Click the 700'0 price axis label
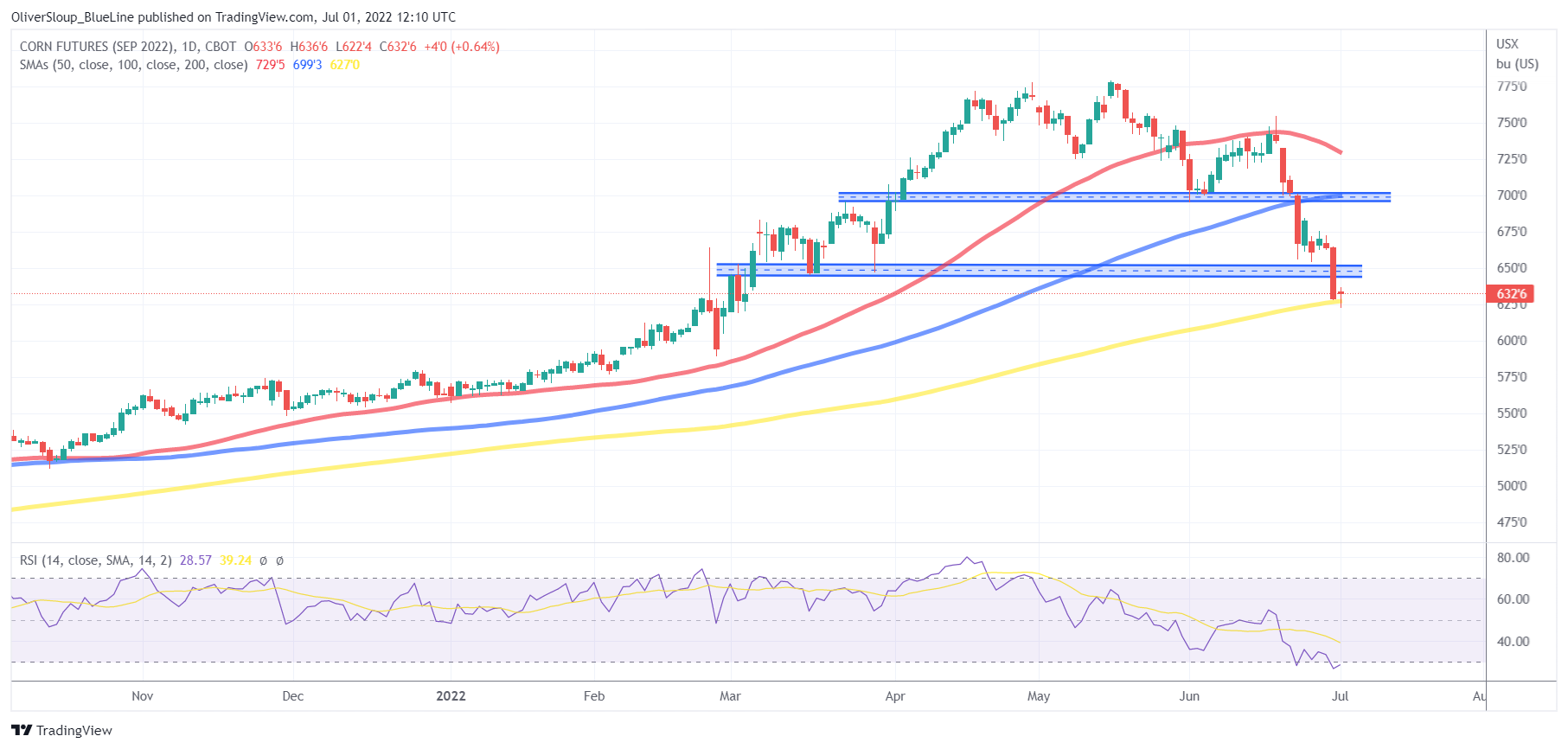Viewport: 1568px width, 749px height. (1512, 195)
